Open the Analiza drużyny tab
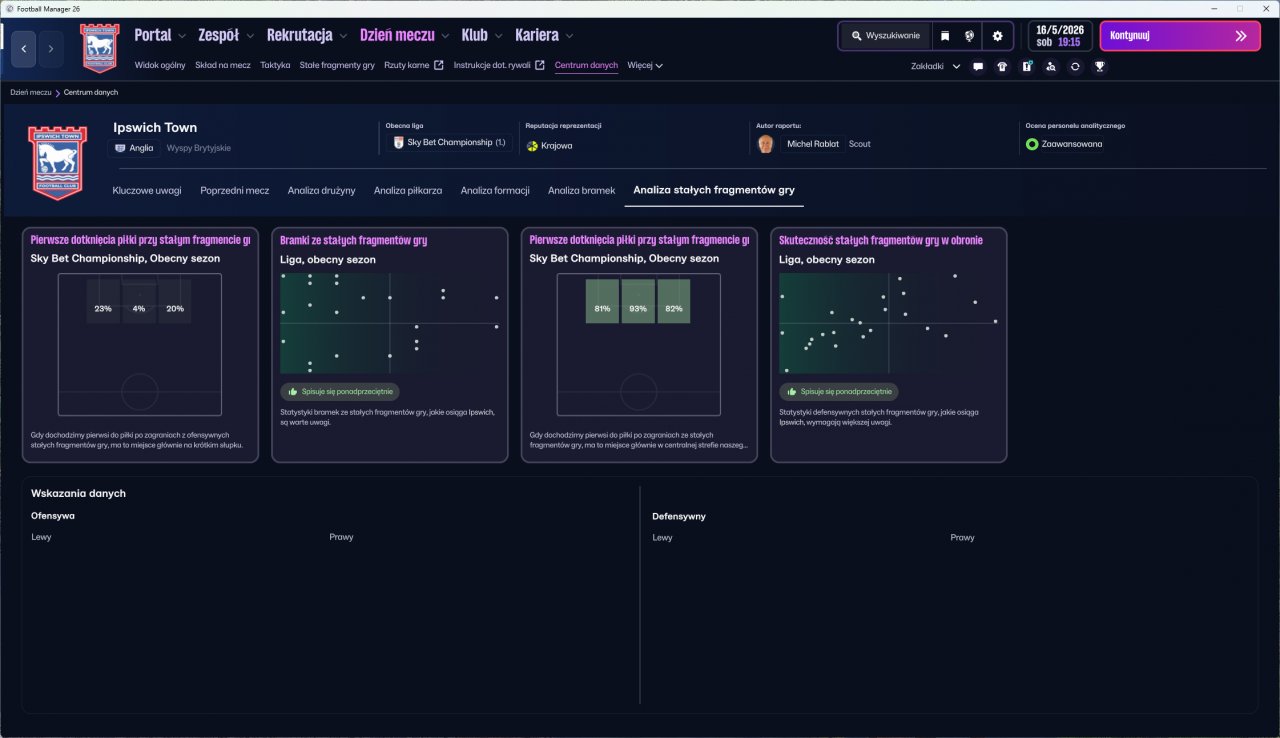The image size is (1280, 738). 322,190
